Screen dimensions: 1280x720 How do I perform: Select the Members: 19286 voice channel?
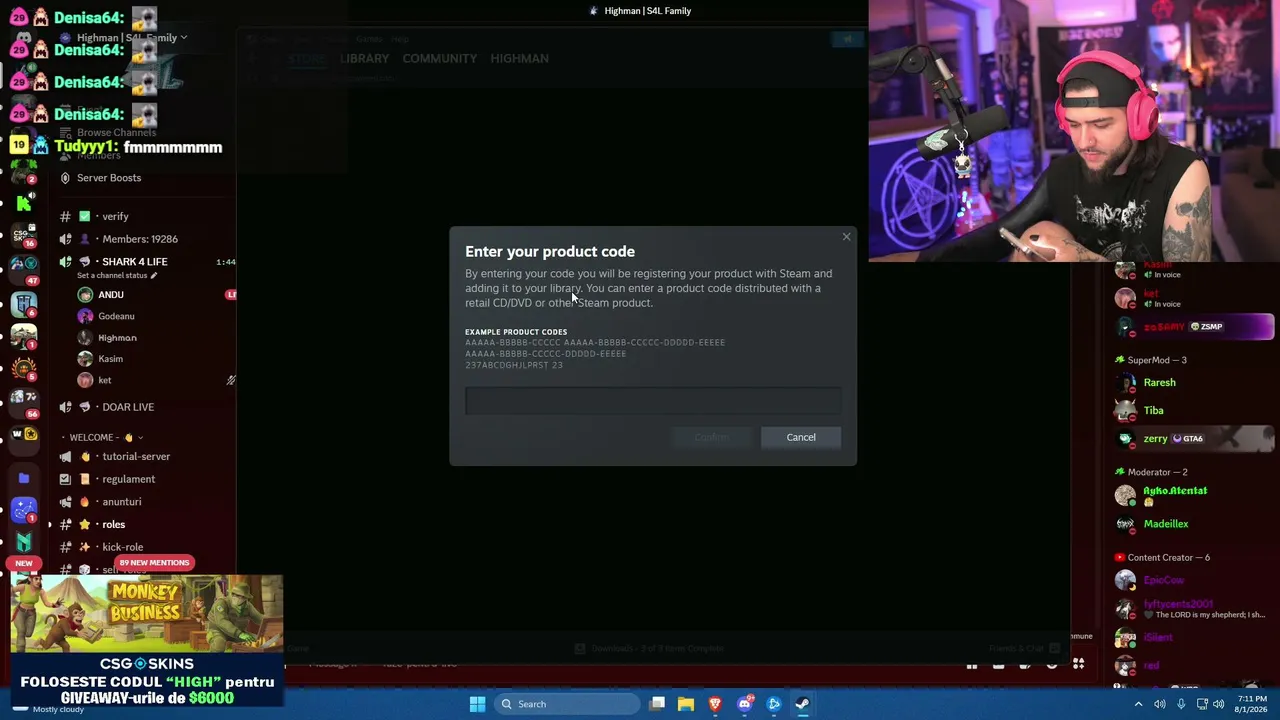[x=140, y=239]
